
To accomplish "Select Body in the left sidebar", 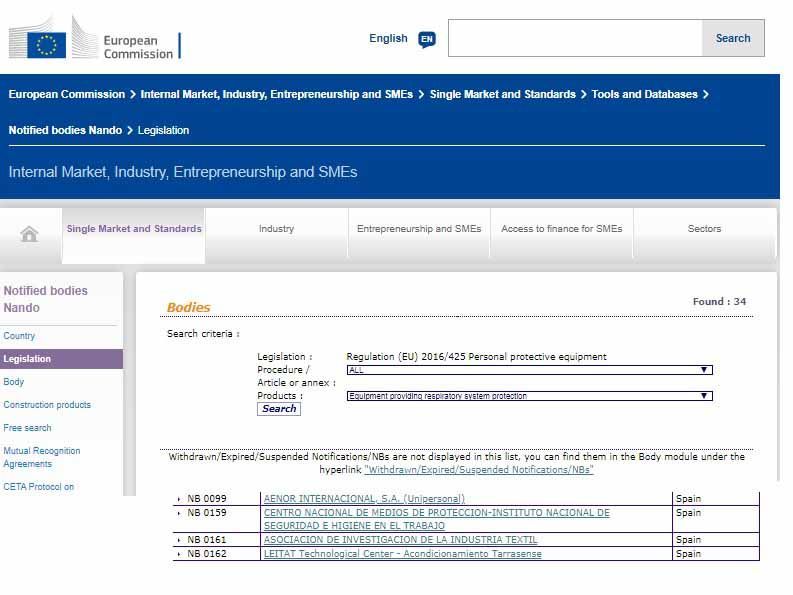I will coord(14,381).
